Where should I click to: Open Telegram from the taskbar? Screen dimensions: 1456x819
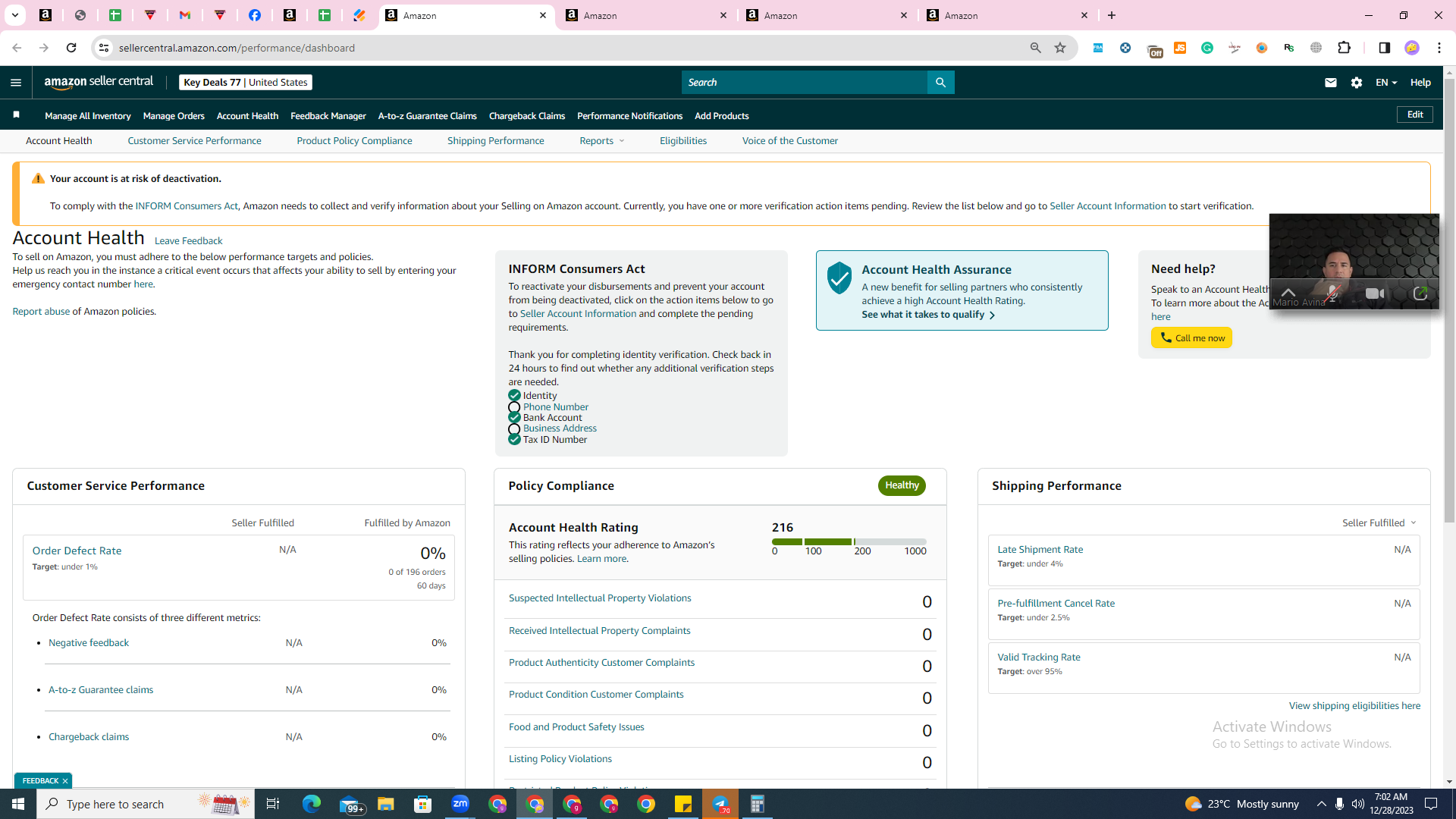tap(720, 804)
